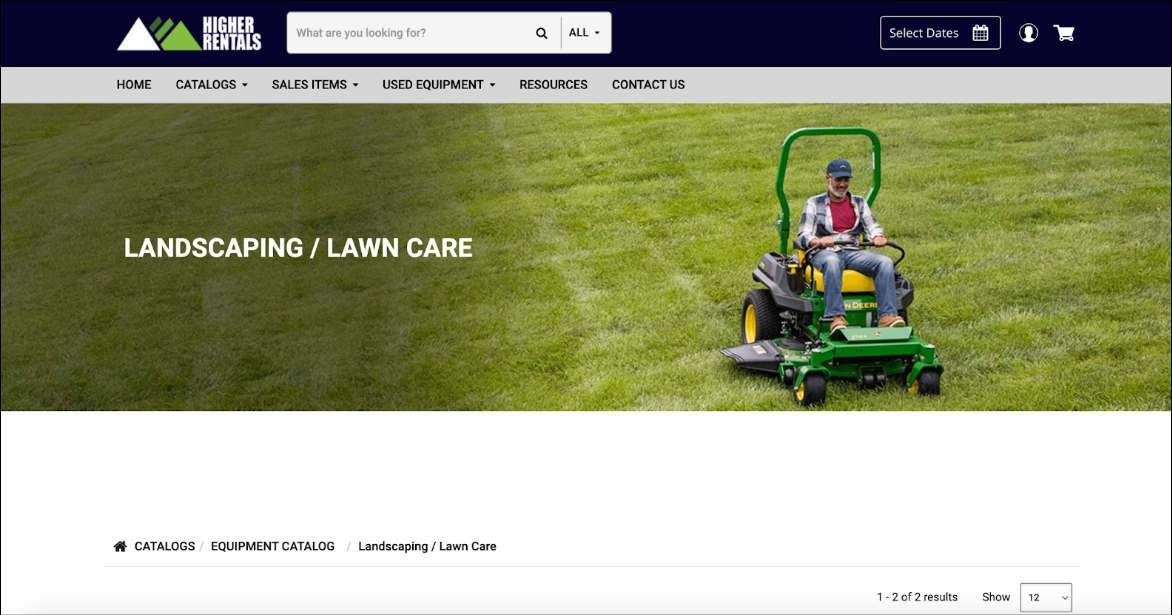Click the calendar icon in Select Dates

(981, 33)
